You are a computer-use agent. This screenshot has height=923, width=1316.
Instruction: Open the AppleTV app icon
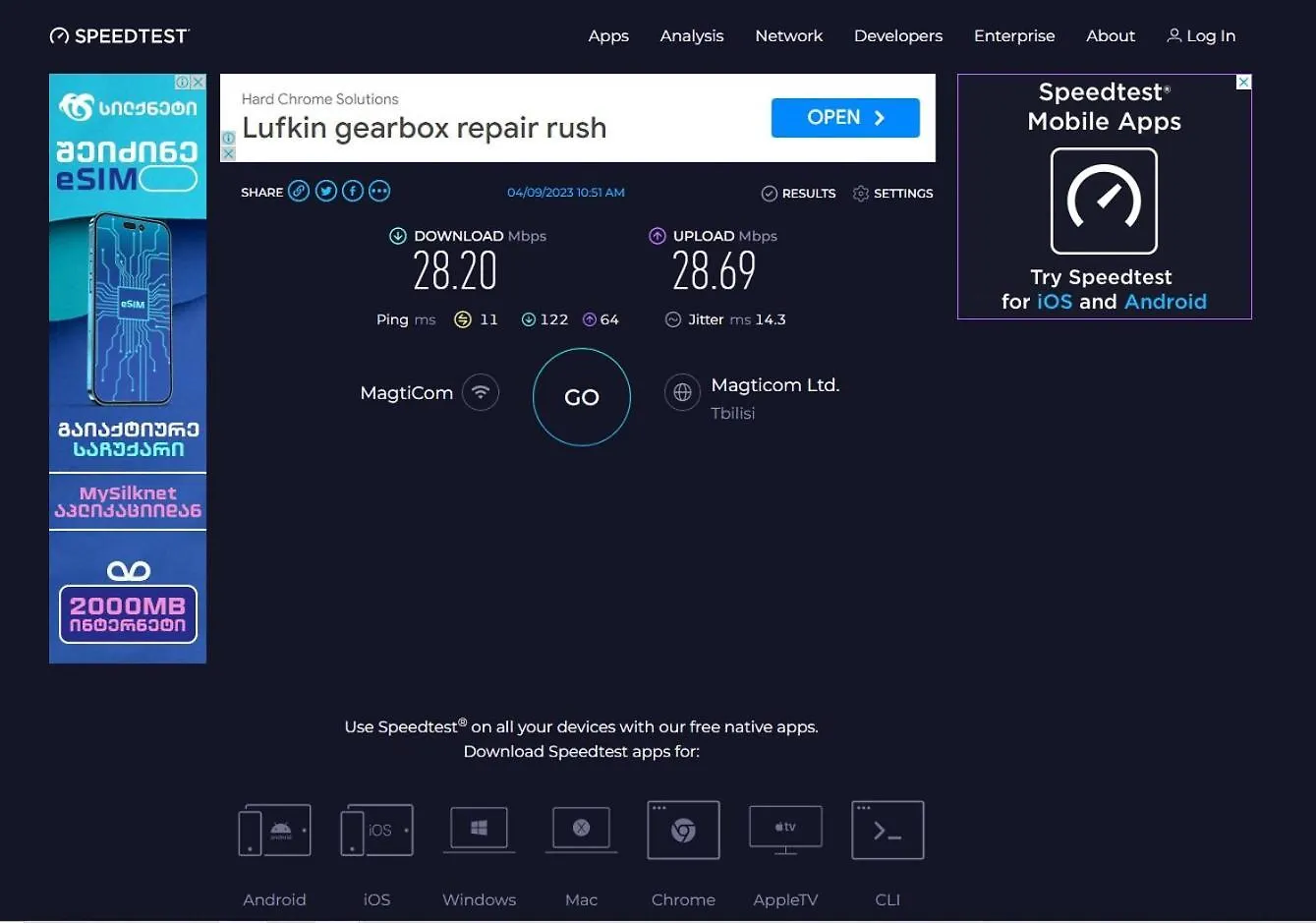[785, 831]
